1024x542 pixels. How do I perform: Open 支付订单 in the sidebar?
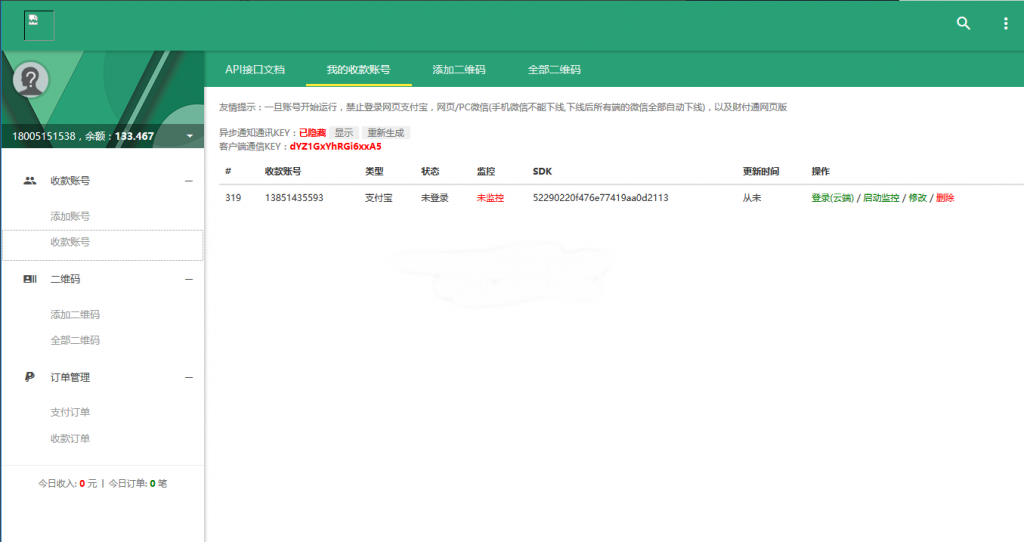[x=70, y=412]
